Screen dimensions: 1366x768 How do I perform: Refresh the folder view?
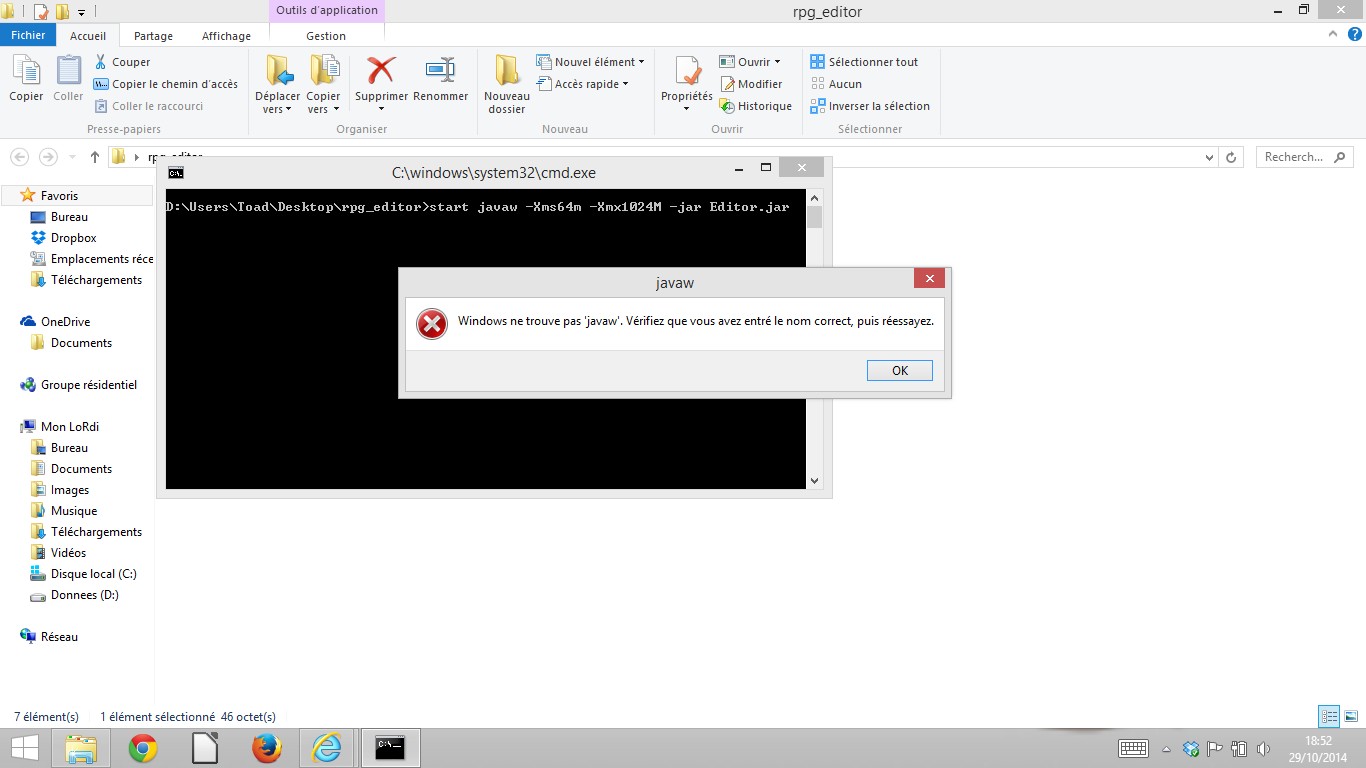[x=1232, y=157]
